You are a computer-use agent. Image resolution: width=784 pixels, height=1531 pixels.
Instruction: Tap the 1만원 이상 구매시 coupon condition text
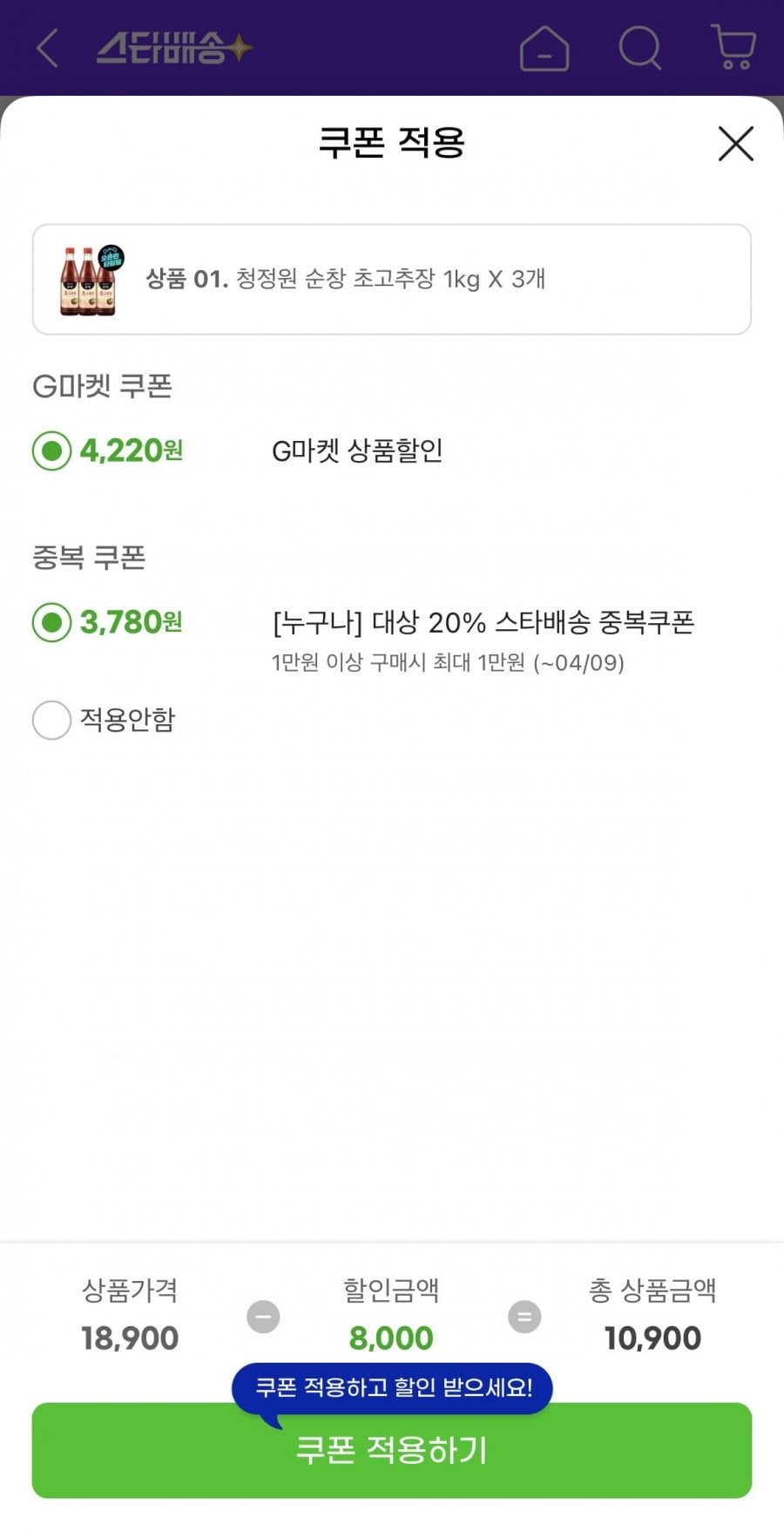tap(448, 663)
